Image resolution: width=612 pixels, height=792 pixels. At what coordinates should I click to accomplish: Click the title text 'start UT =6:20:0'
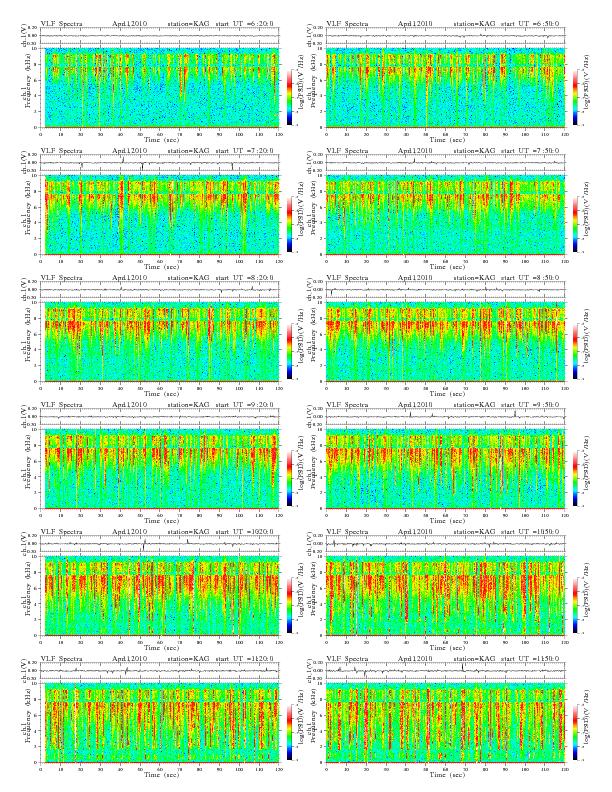click(244, 23)
